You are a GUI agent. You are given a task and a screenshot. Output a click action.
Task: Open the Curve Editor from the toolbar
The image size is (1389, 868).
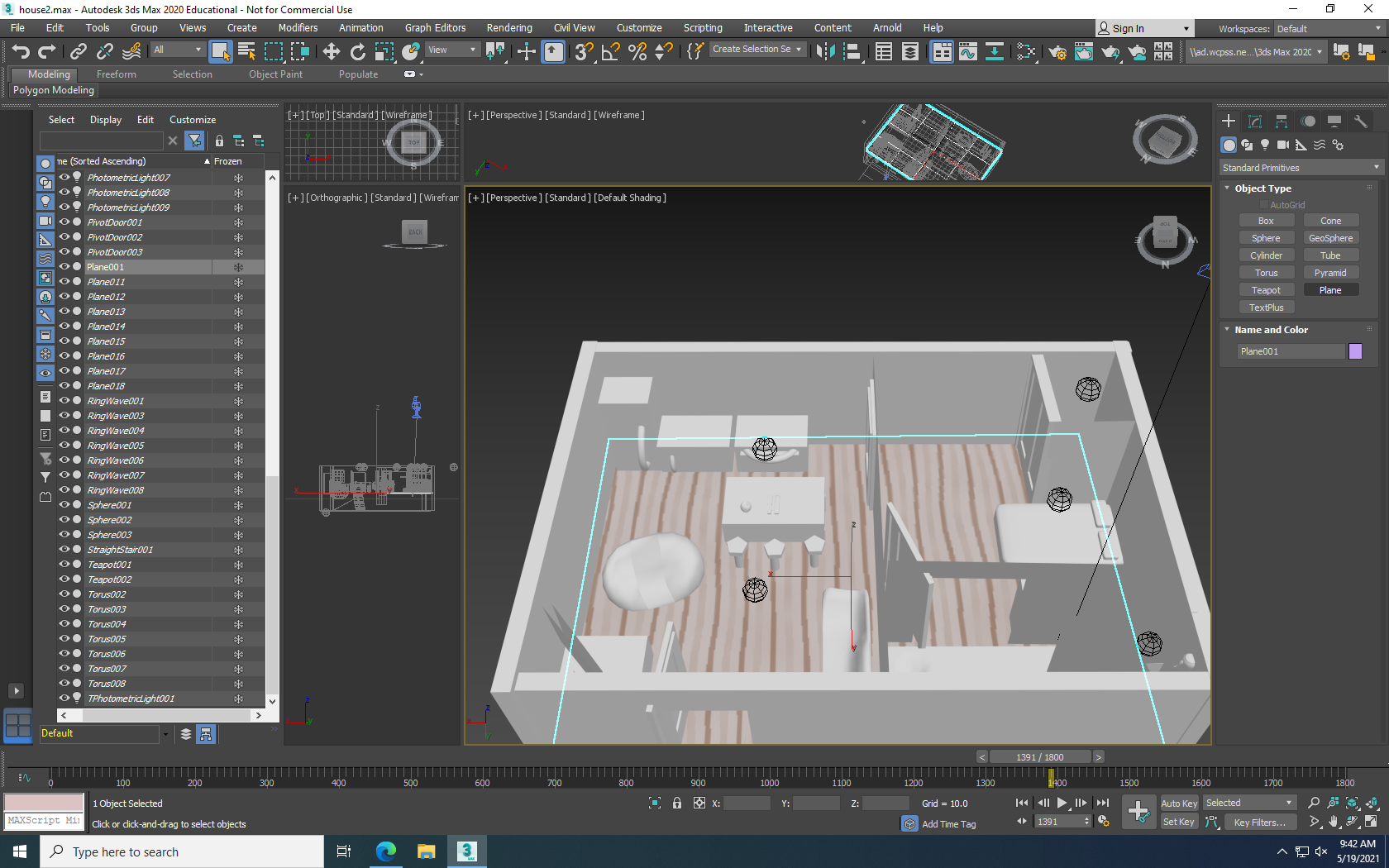click(x=967, y=51)
